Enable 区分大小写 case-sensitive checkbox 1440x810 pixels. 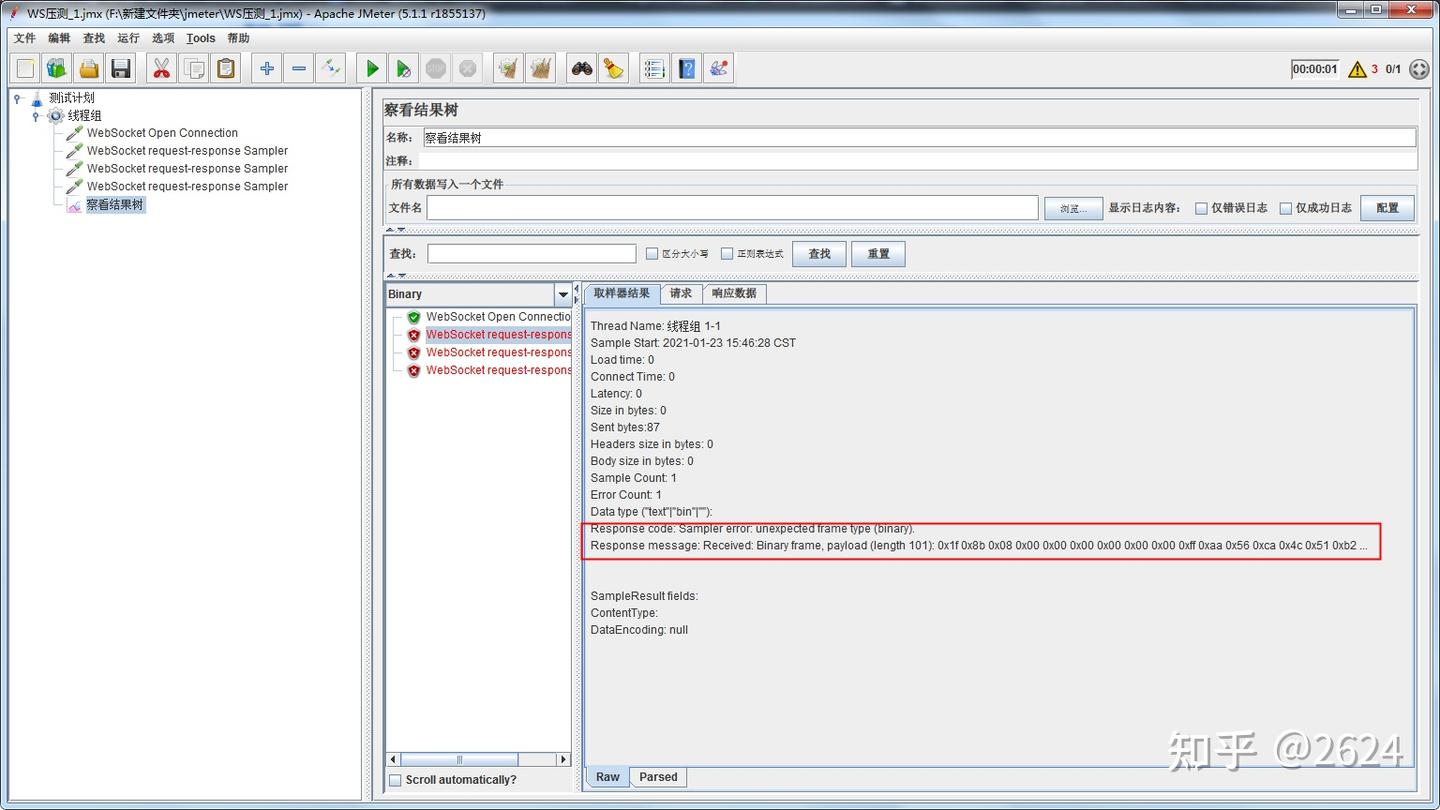point(652,254)
